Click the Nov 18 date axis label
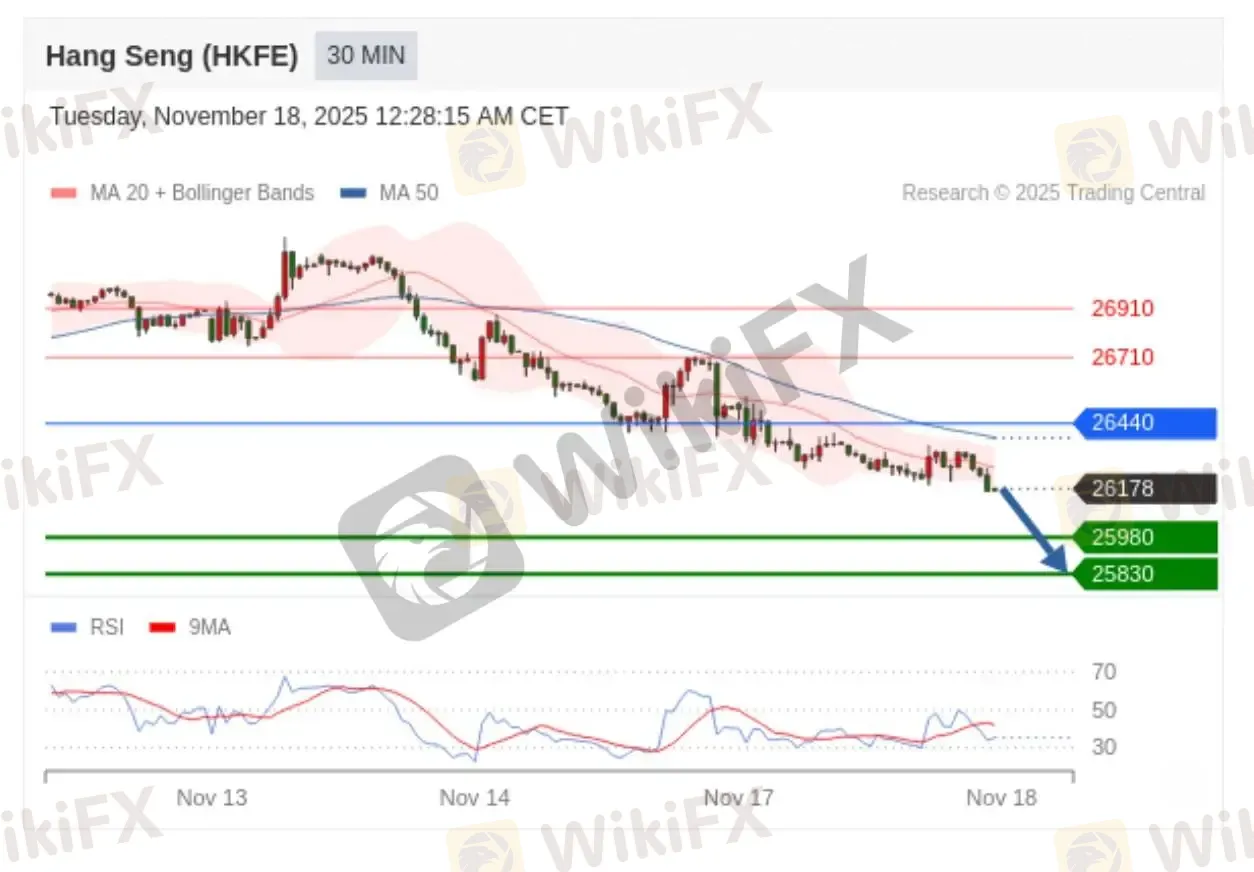This screenshot has width=1254, height=872. (x=1001, y=798)
